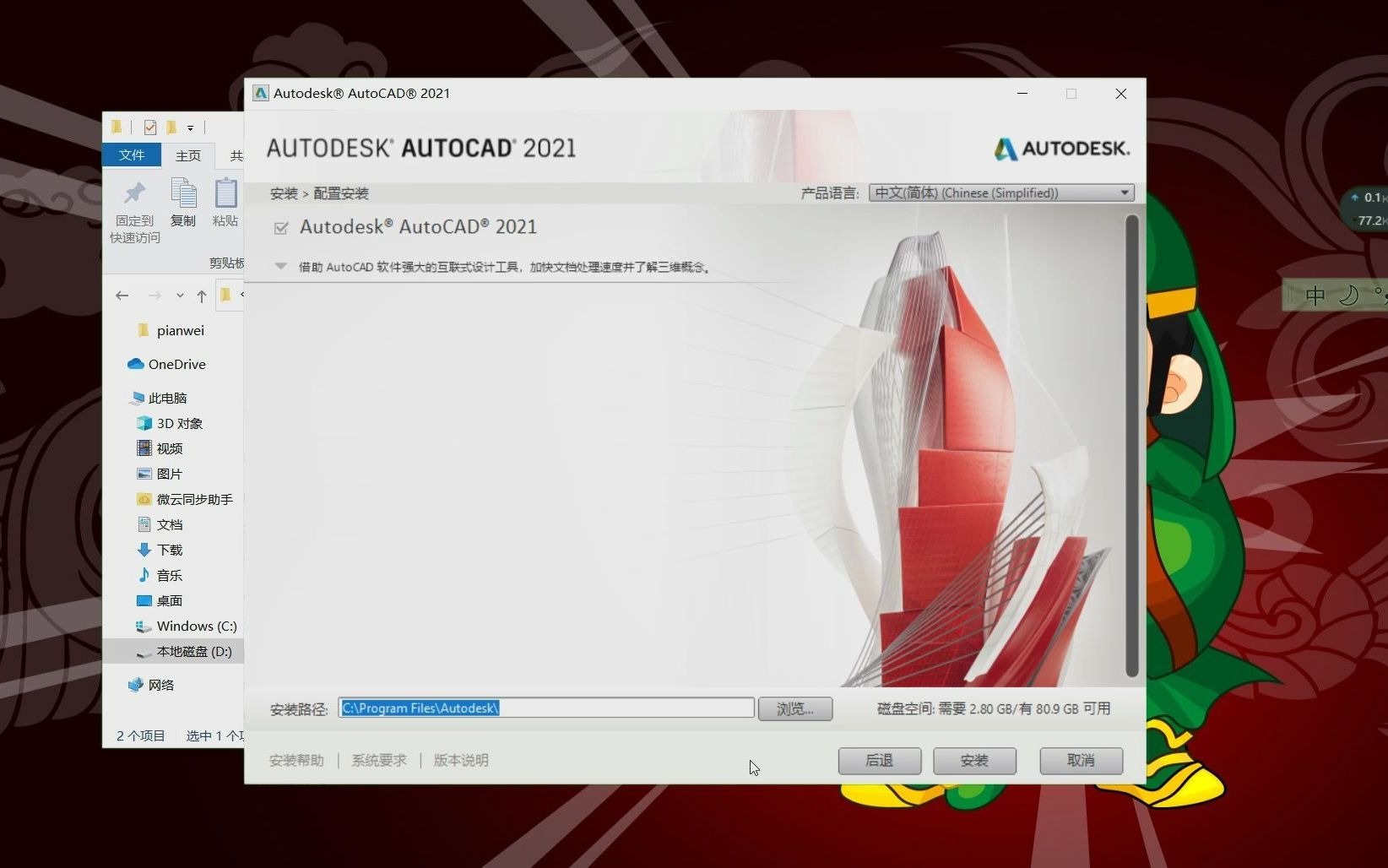The image size is (1388, 868).
Task: Click the 取消 cancel button
Action: click(x=1082, y=760)
